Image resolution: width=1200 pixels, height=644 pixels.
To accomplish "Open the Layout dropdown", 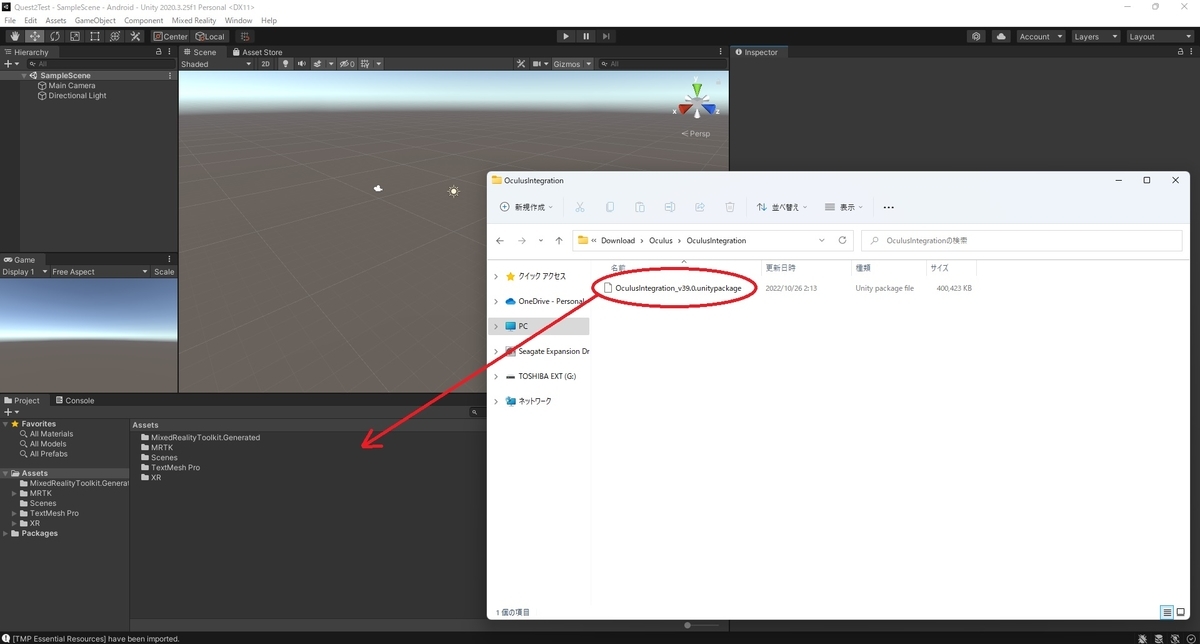I will (1159, 36).
